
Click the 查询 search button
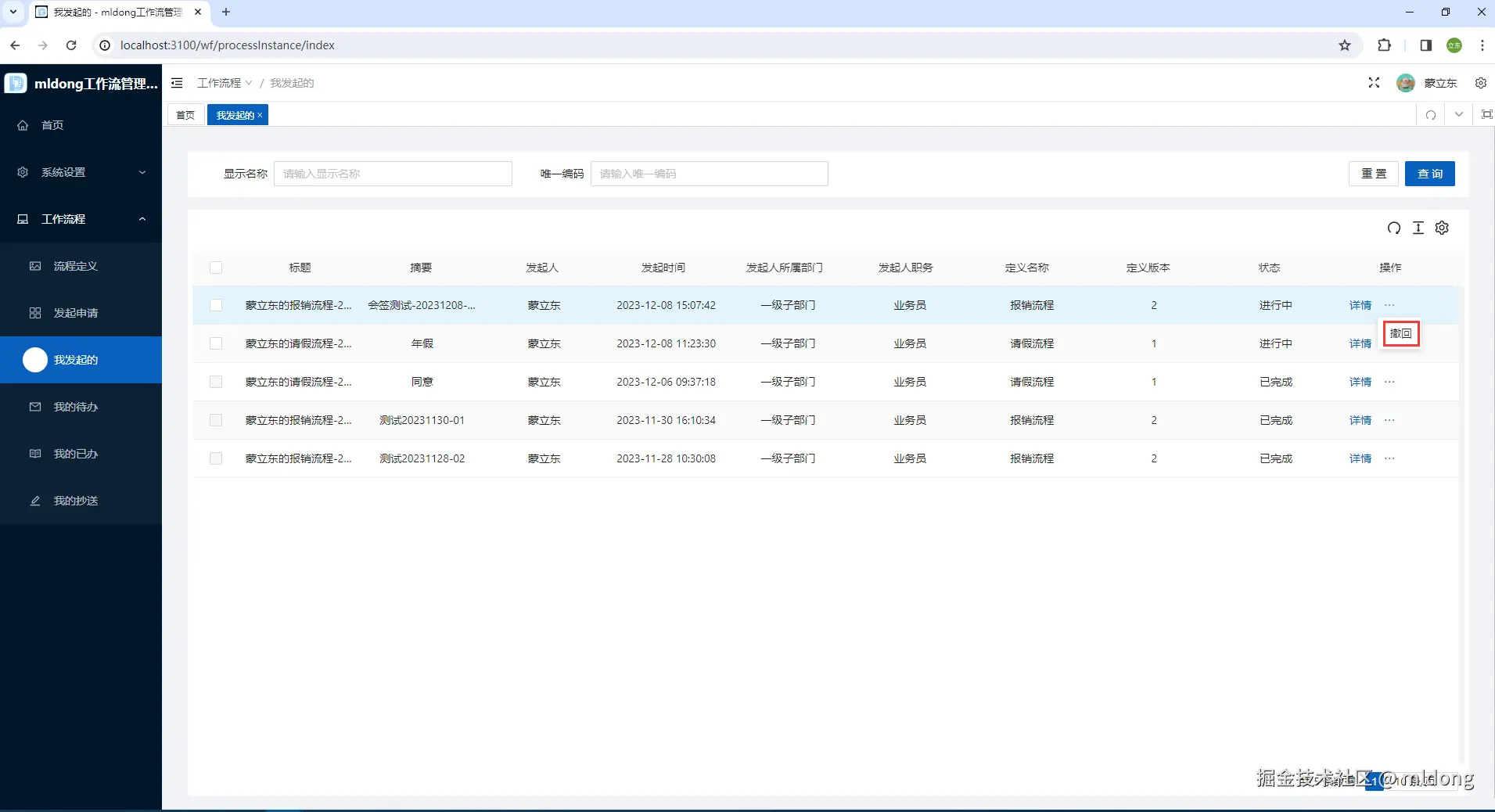(x=1429, y=174)
